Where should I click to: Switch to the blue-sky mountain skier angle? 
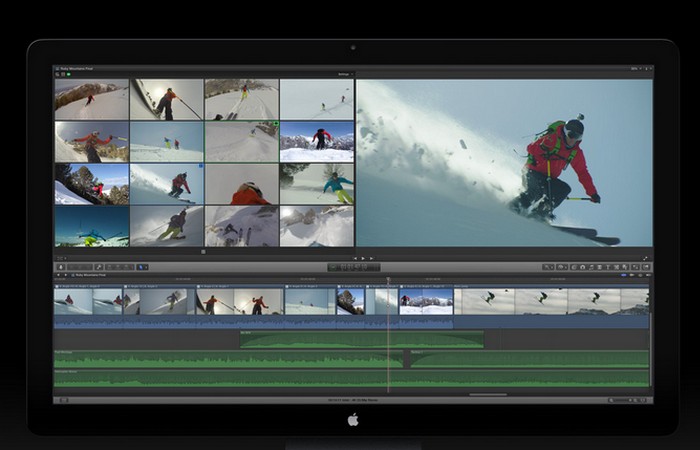pyautogui.click(x=317, y=142)
